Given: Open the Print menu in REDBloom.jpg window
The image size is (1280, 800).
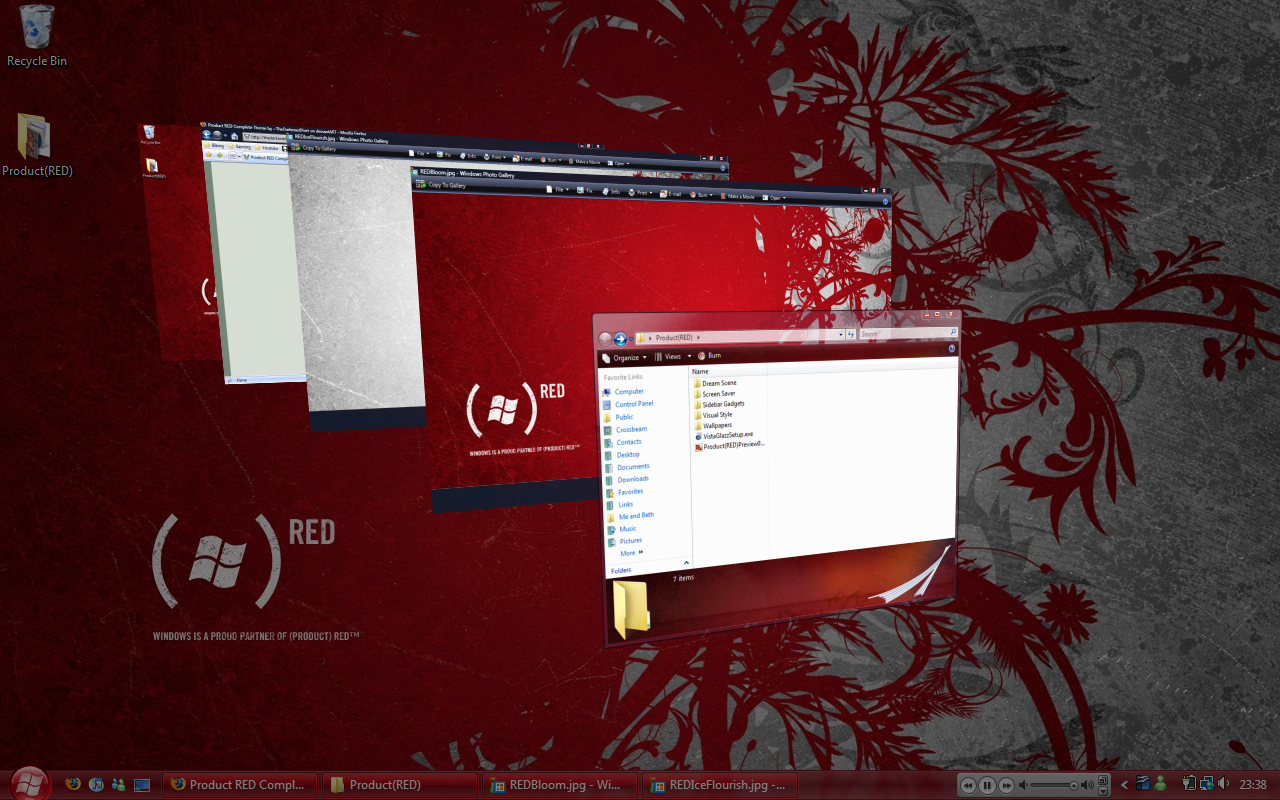Looking at the screenshot, I should click(x=640, y=192).
